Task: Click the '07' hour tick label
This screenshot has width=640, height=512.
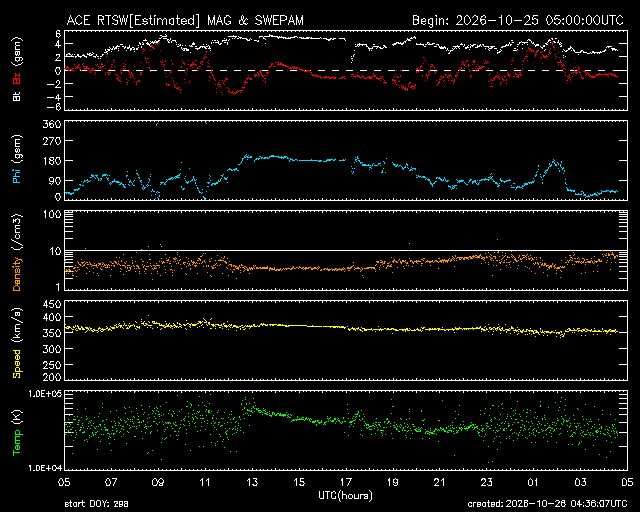Action: 111,482
